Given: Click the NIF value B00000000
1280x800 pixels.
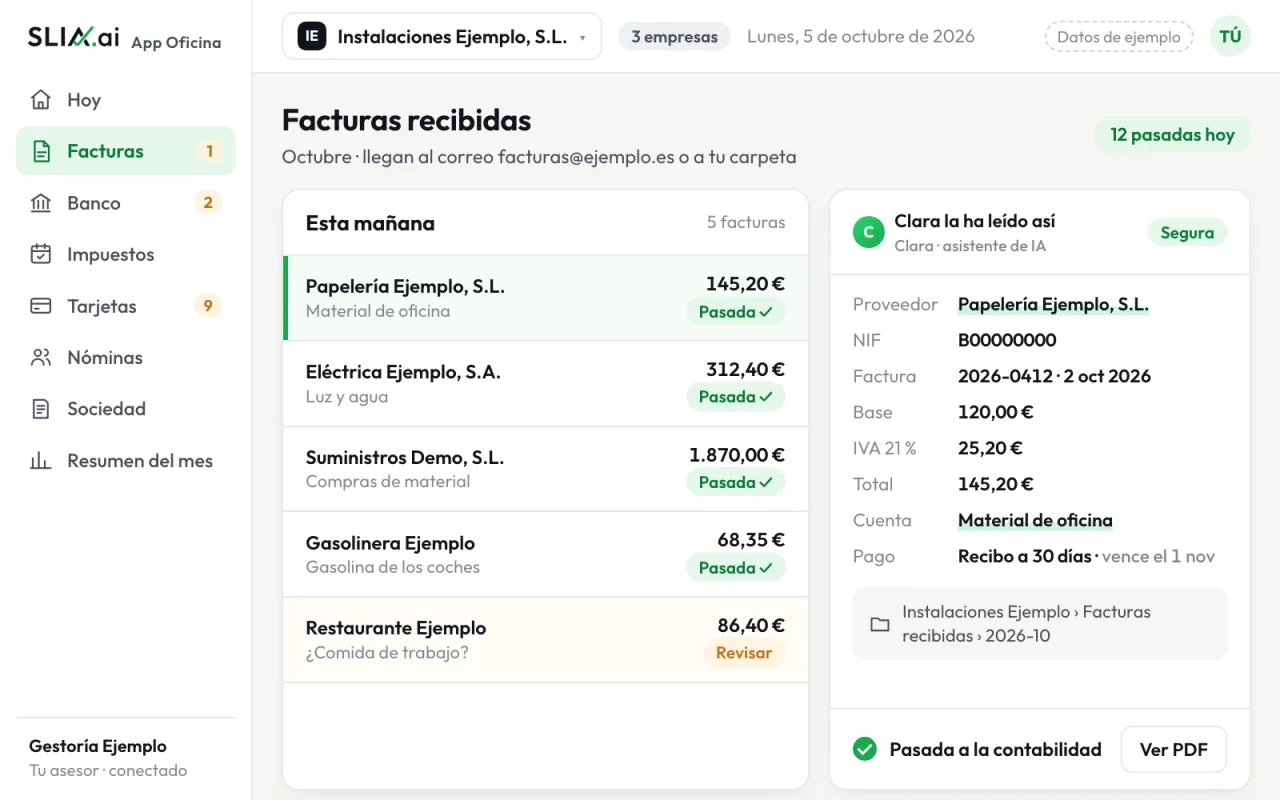Looking at the screenshot, I should (x=1007, y=341).
